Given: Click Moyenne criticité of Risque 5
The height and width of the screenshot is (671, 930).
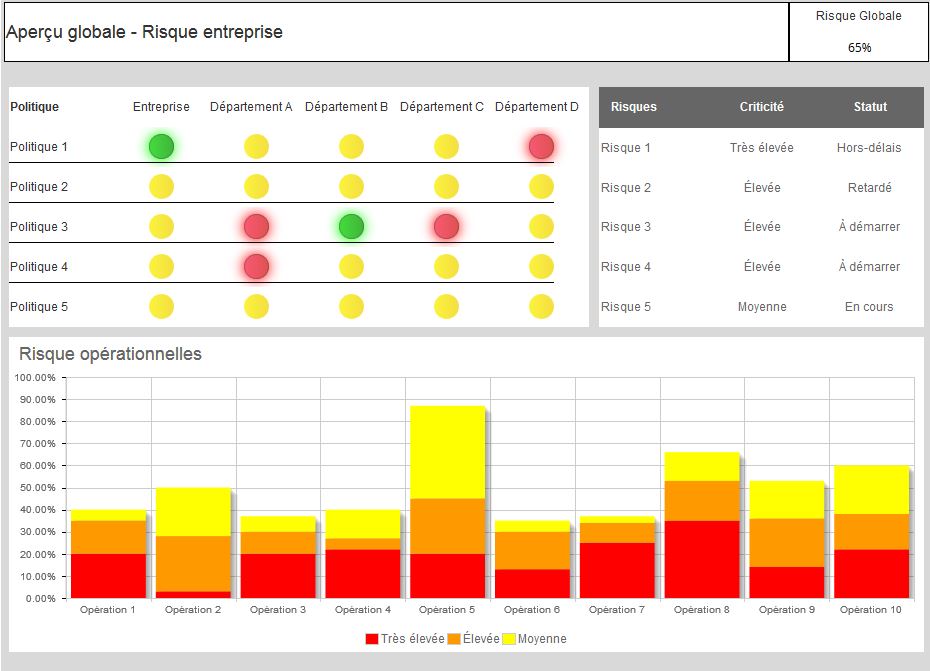Looking at the screenshot, I should point(762,307).
